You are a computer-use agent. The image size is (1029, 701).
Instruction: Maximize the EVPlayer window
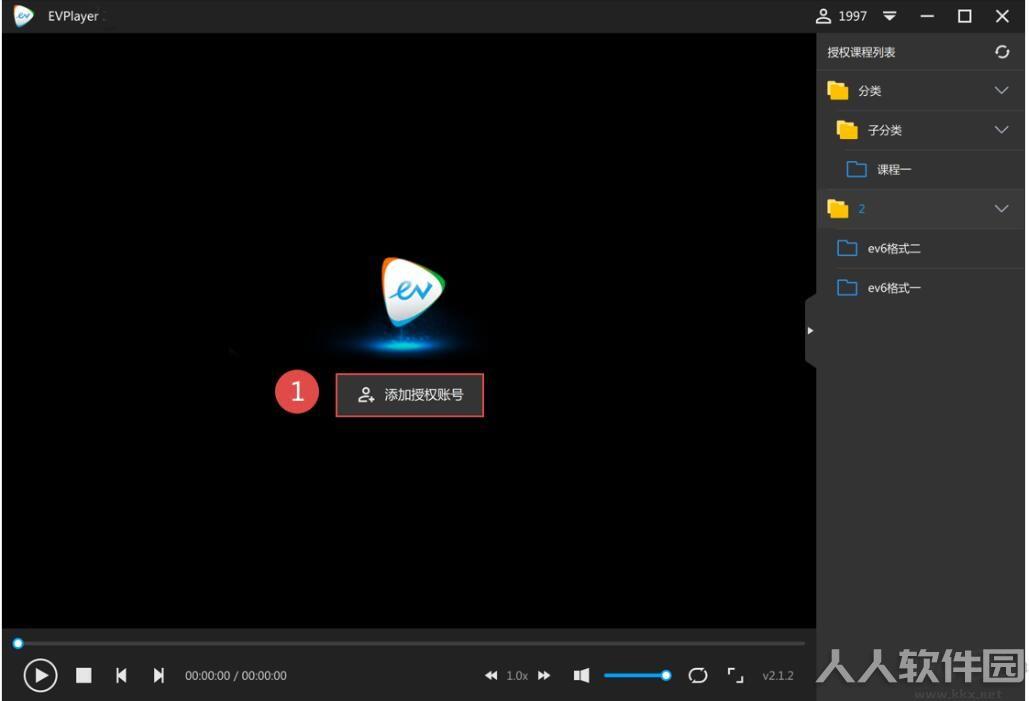coord(964,16)
